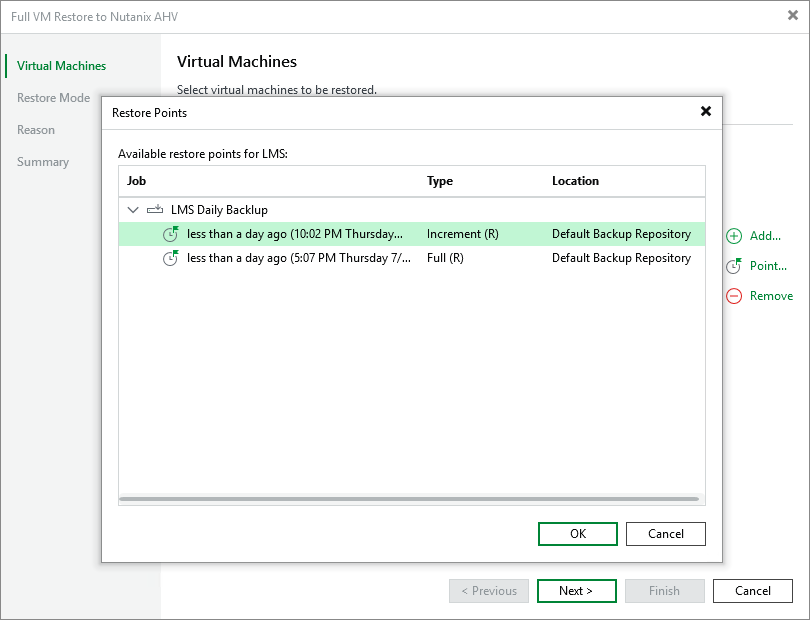
Task: Confirm restore point selection with OK
Action: (577, 533)
